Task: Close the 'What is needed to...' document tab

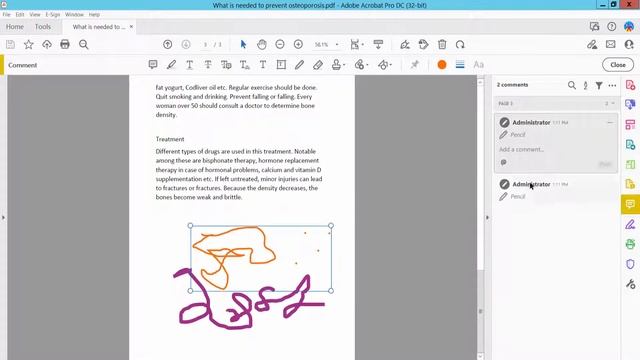Action: click(x=131, y=27)
